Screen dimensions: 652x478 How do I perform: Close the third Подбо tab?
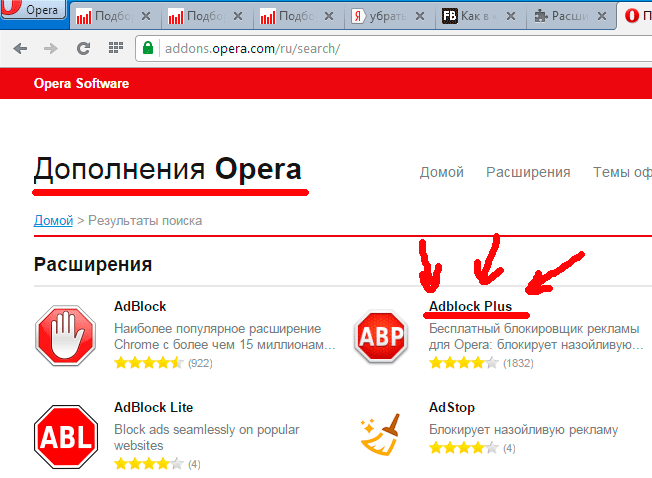329,16
